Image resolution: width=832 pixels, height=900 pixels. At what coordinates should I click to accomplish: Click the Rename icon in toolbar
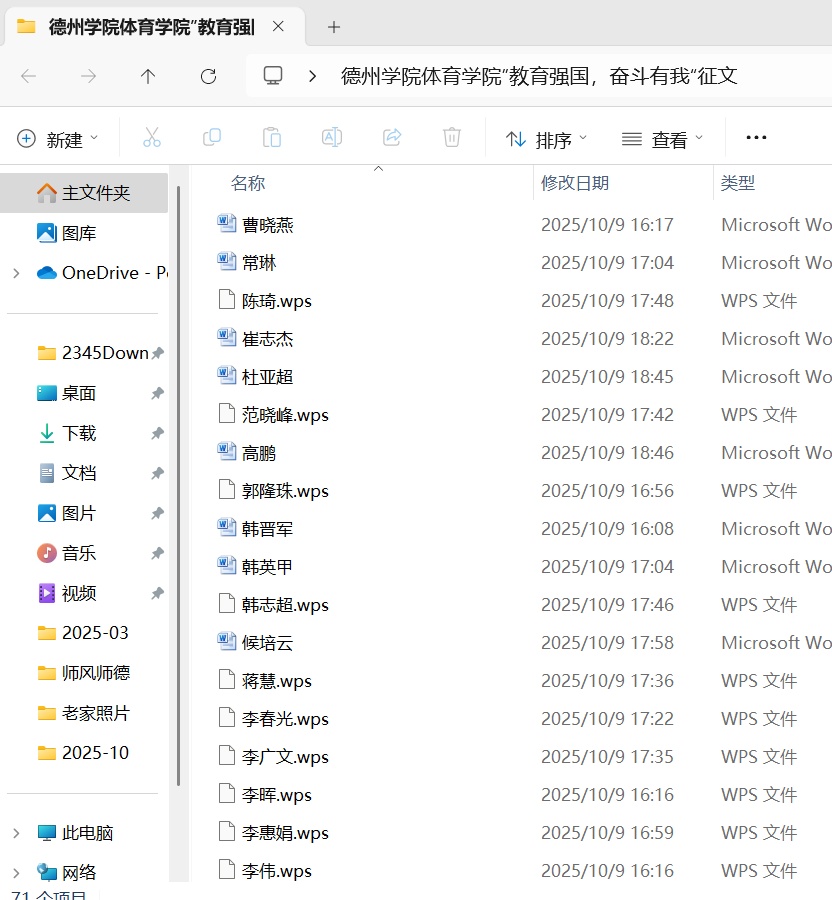click(332, 138)
